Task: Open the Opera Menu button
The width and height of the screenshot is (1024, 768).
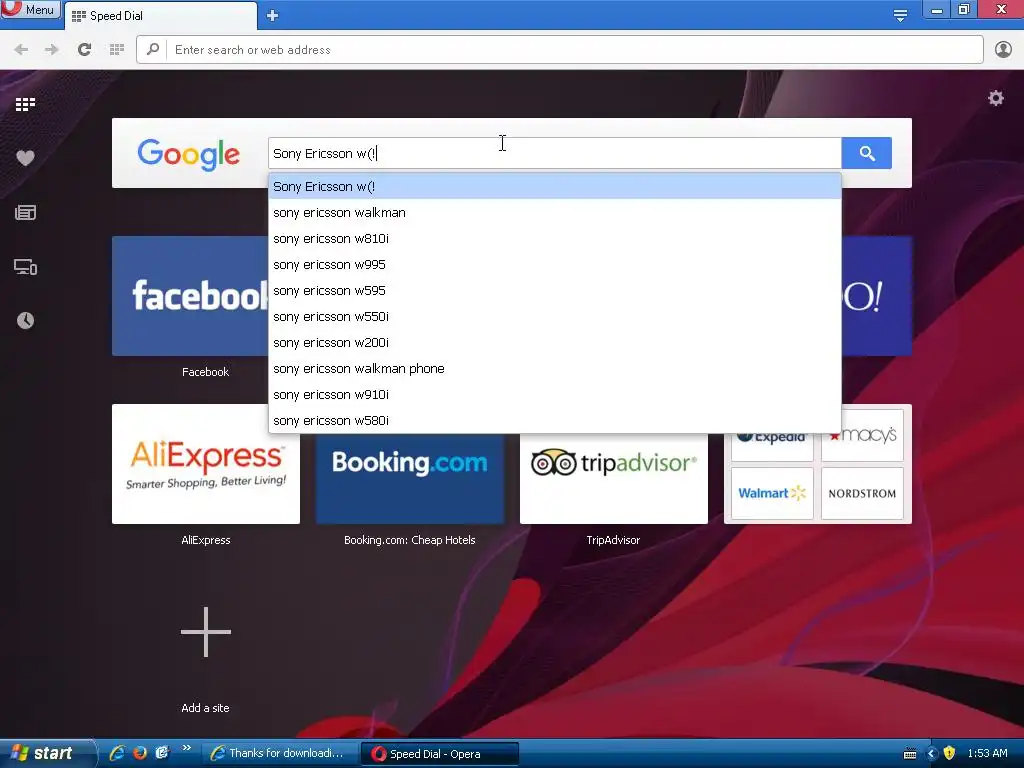Action: 30,9
